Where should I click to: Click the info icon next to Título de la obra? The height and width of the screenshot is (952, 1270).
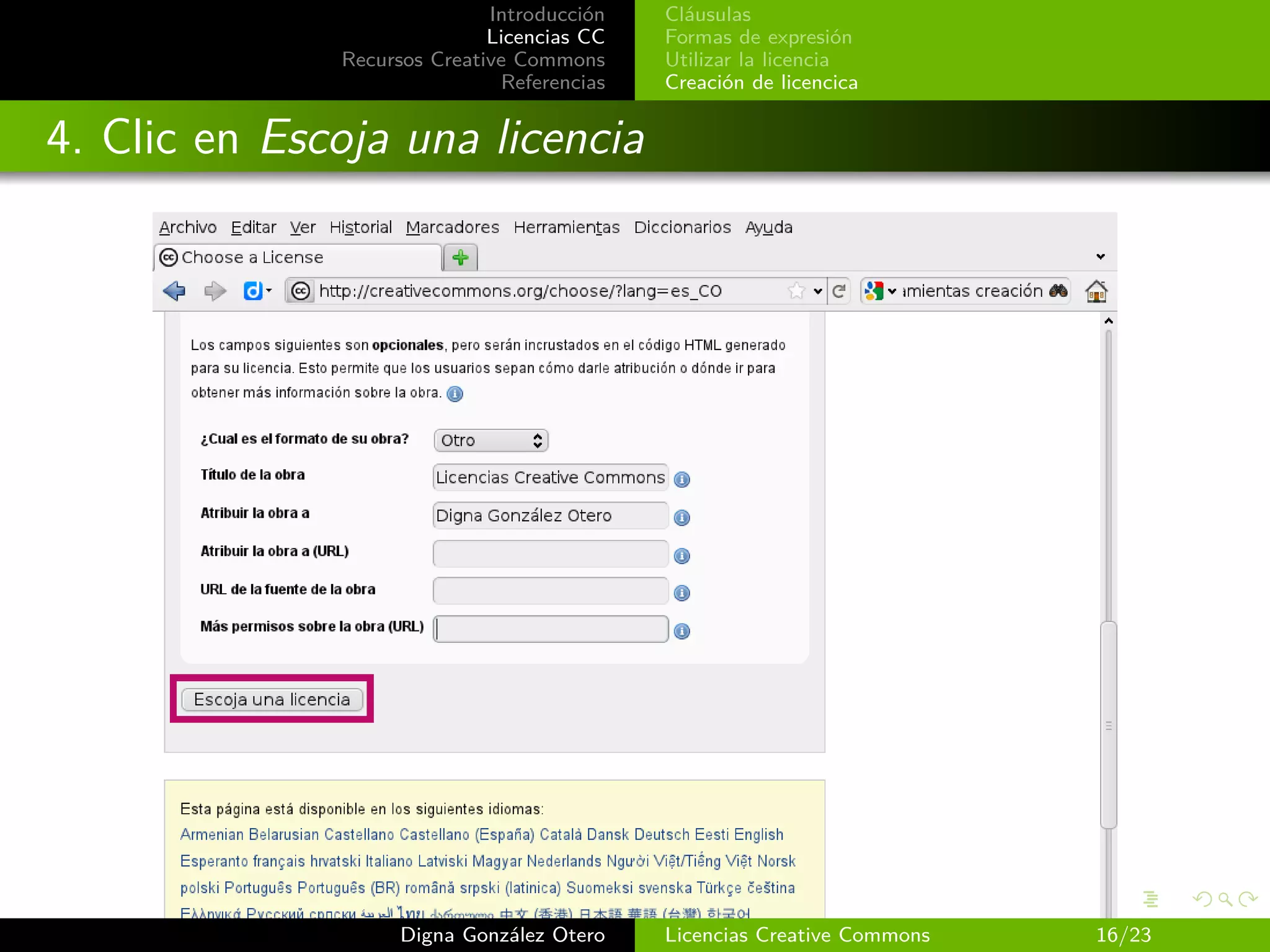click(x=682, y=479)
